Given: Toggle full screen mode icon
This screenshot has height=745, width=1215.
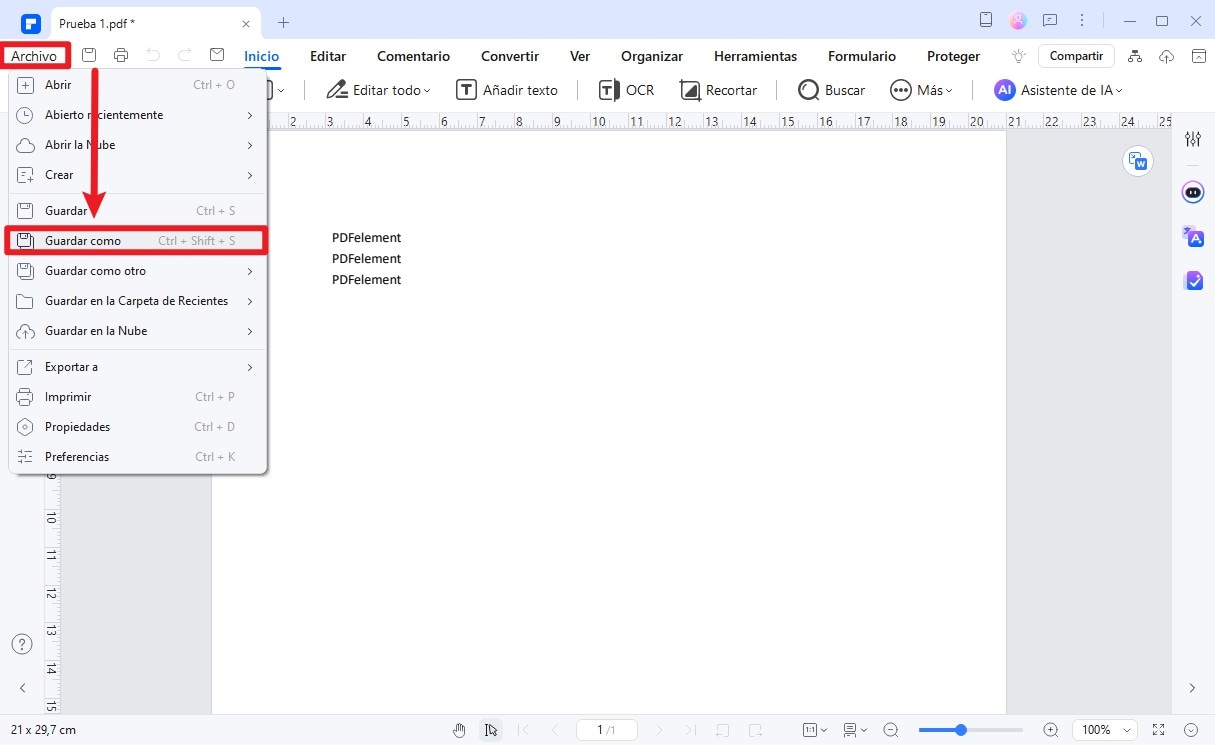Looking at the screenshot, I should click(x=1159, y=730).
